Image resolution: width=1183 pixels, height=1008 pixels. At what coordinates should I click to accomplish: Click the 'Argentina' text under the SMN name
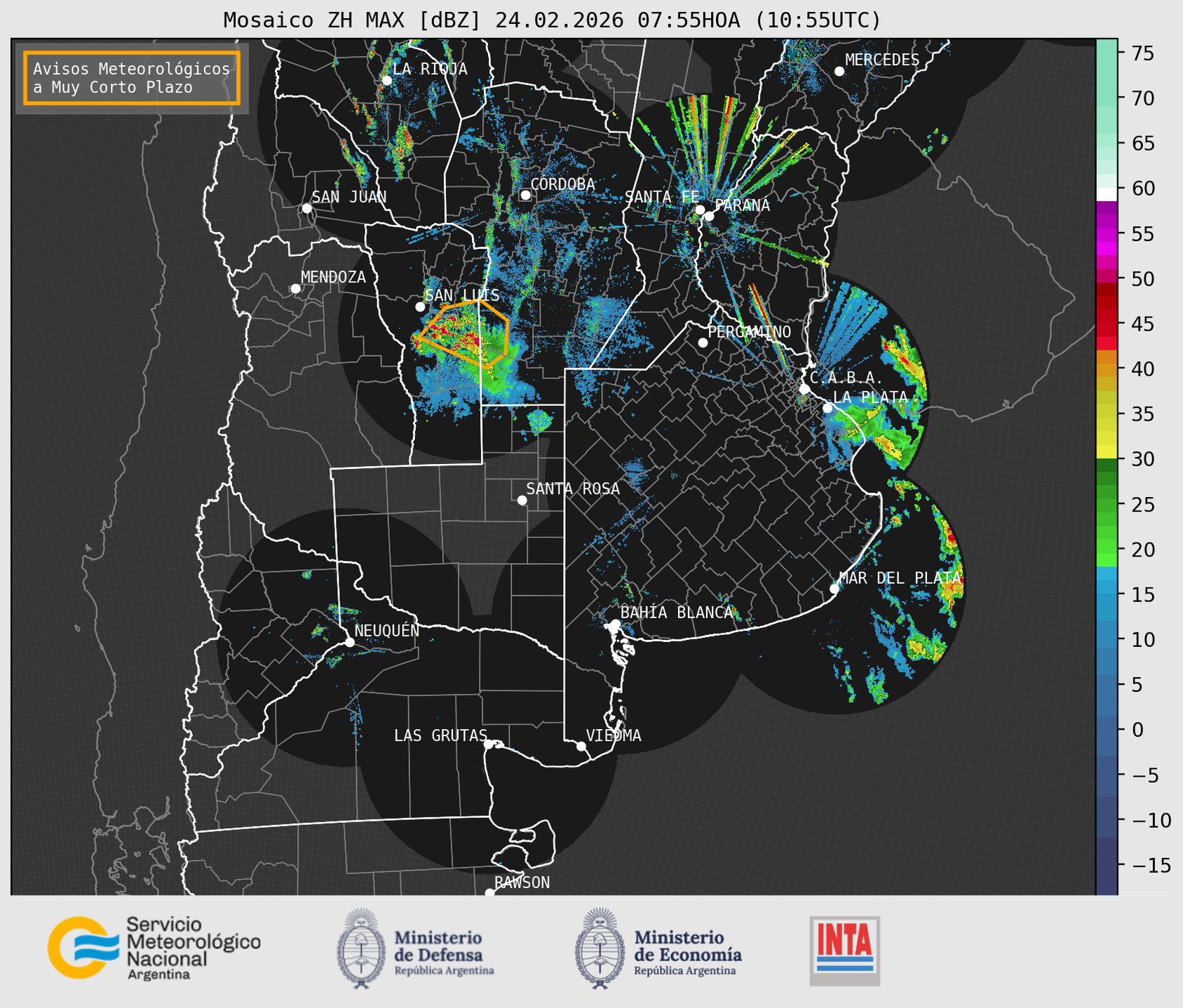pyautogui.click(x=158, y=975)
